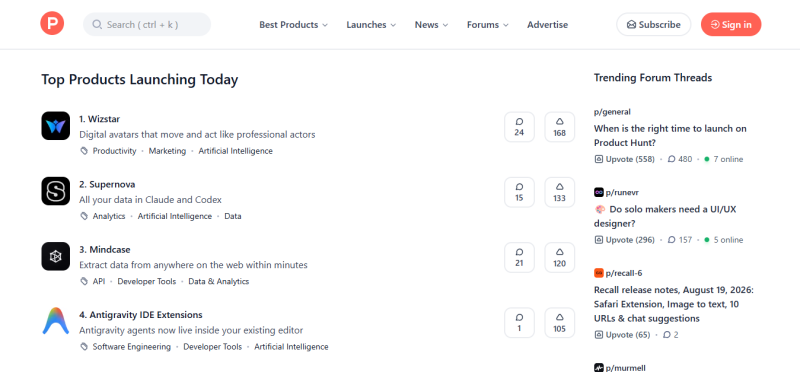This screenshot has height=372, width=800.
Task: Click the p/runevr forum avatar icon
Action: 599,192
